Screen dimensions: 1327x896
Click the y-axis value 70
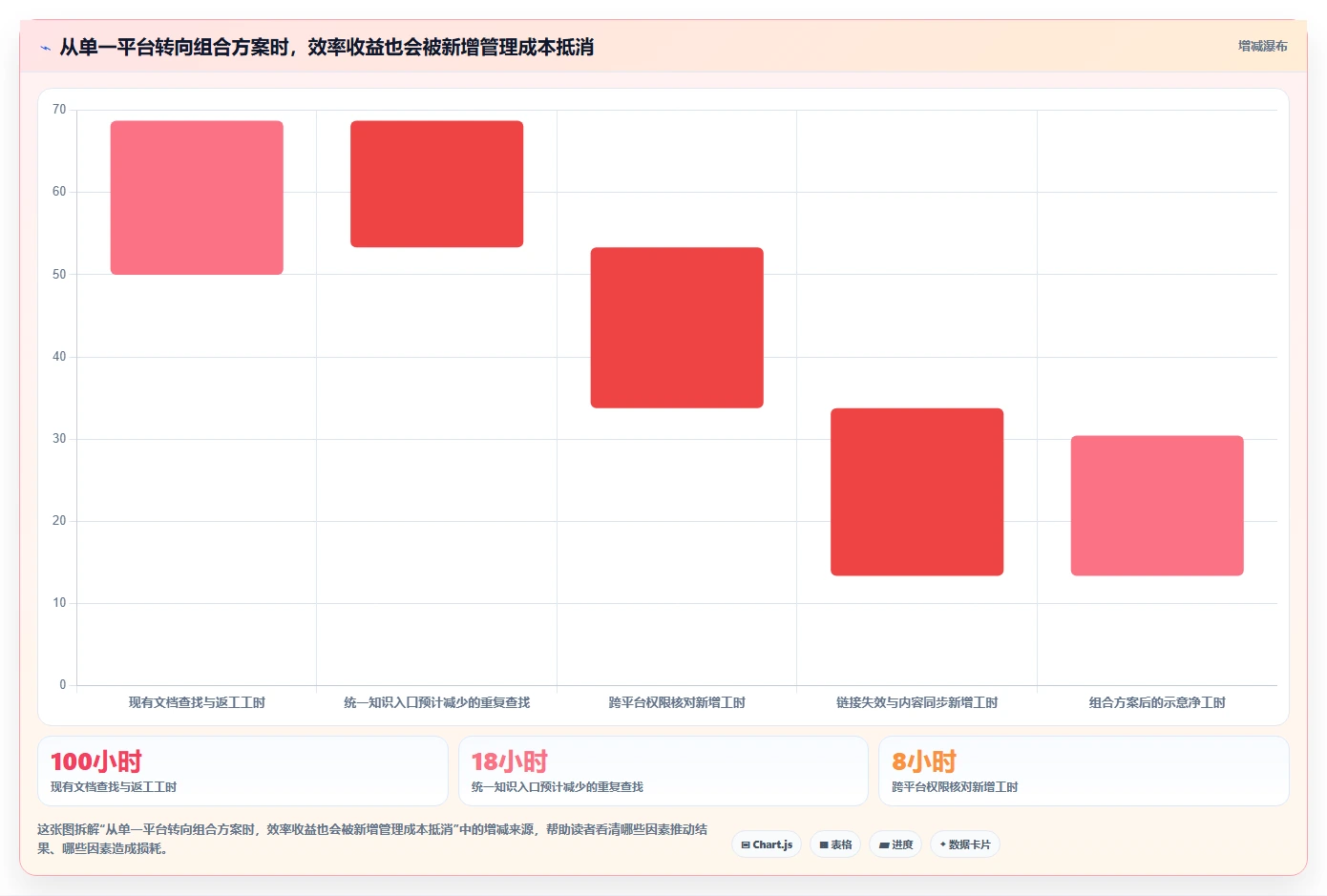point(59,110)
